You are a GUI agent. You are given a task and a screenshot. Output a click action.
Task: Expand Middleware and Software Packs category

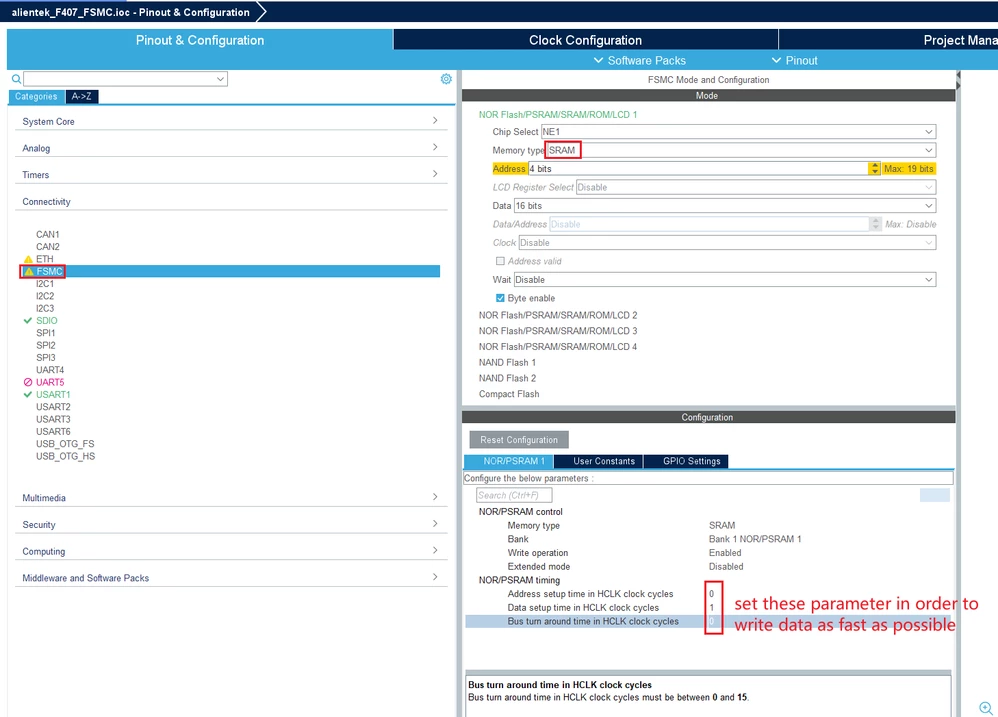(x=231, y=578)
